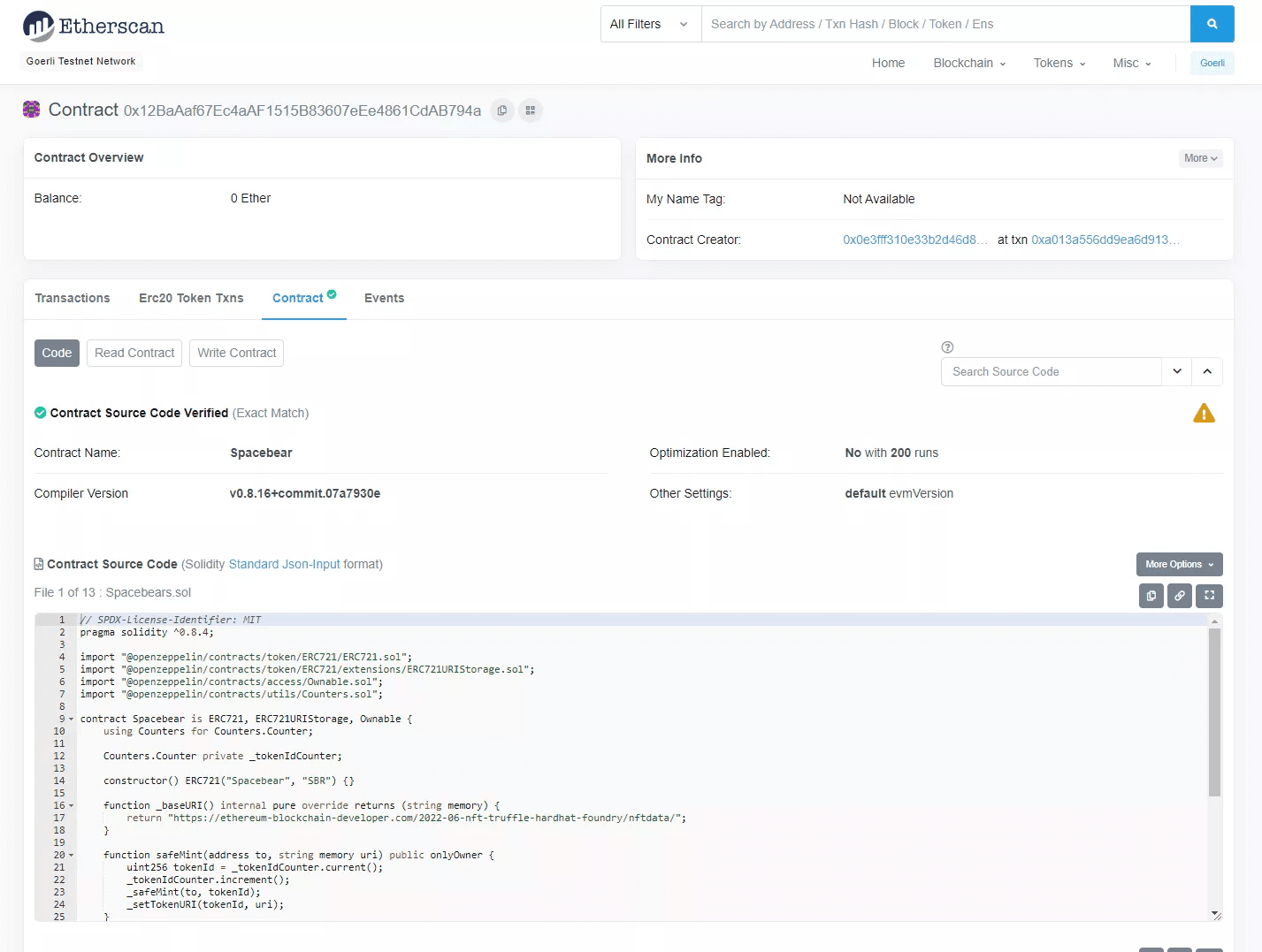
Task: Switch to the Erc20 Token Txns tab
Action: coord(191,298)
